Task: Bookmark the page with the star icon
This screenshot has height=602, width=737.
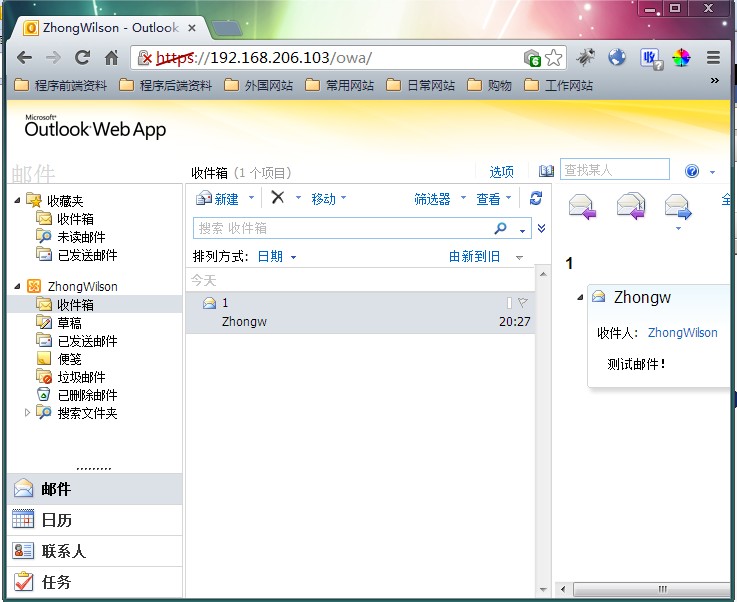Action: coord(554,58)
